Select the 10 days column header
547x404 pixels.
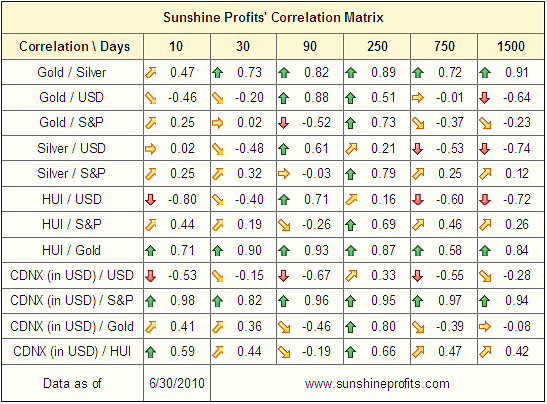point(177,46)
